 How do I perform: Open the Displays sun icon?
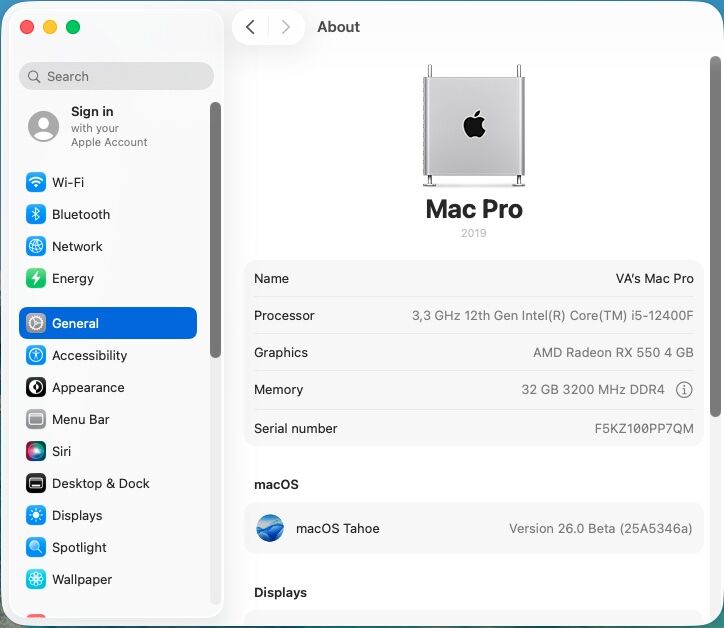(x=36, y=515)
